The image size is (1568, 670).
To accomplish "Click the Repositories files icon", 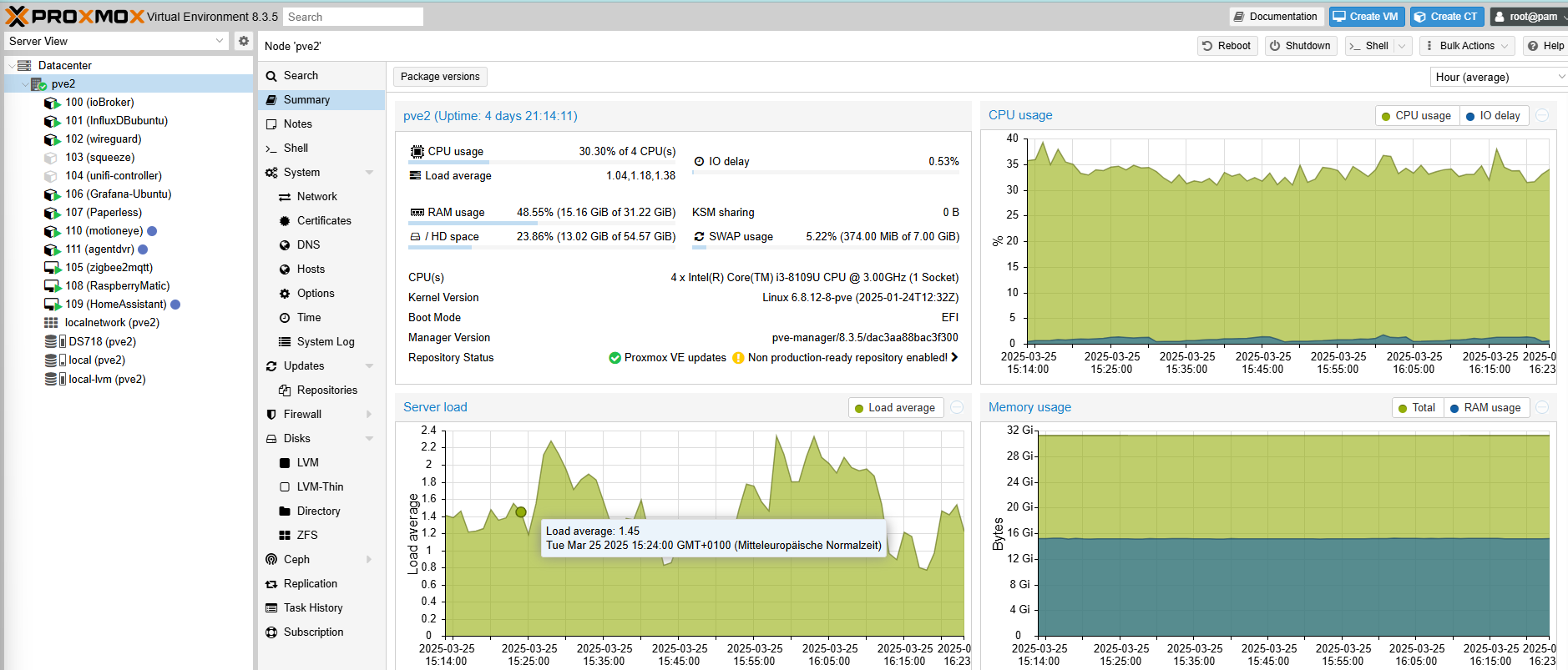I will click(285, 390).
